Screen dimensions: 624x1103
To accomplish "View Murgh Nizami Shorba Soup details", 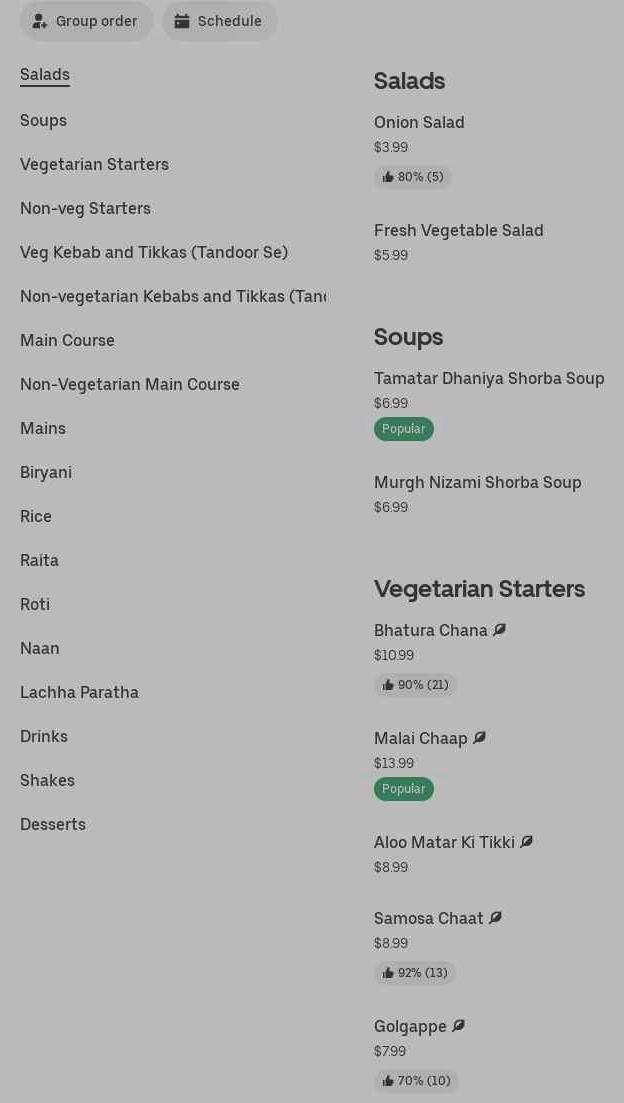I will click(x=477, y=482).
